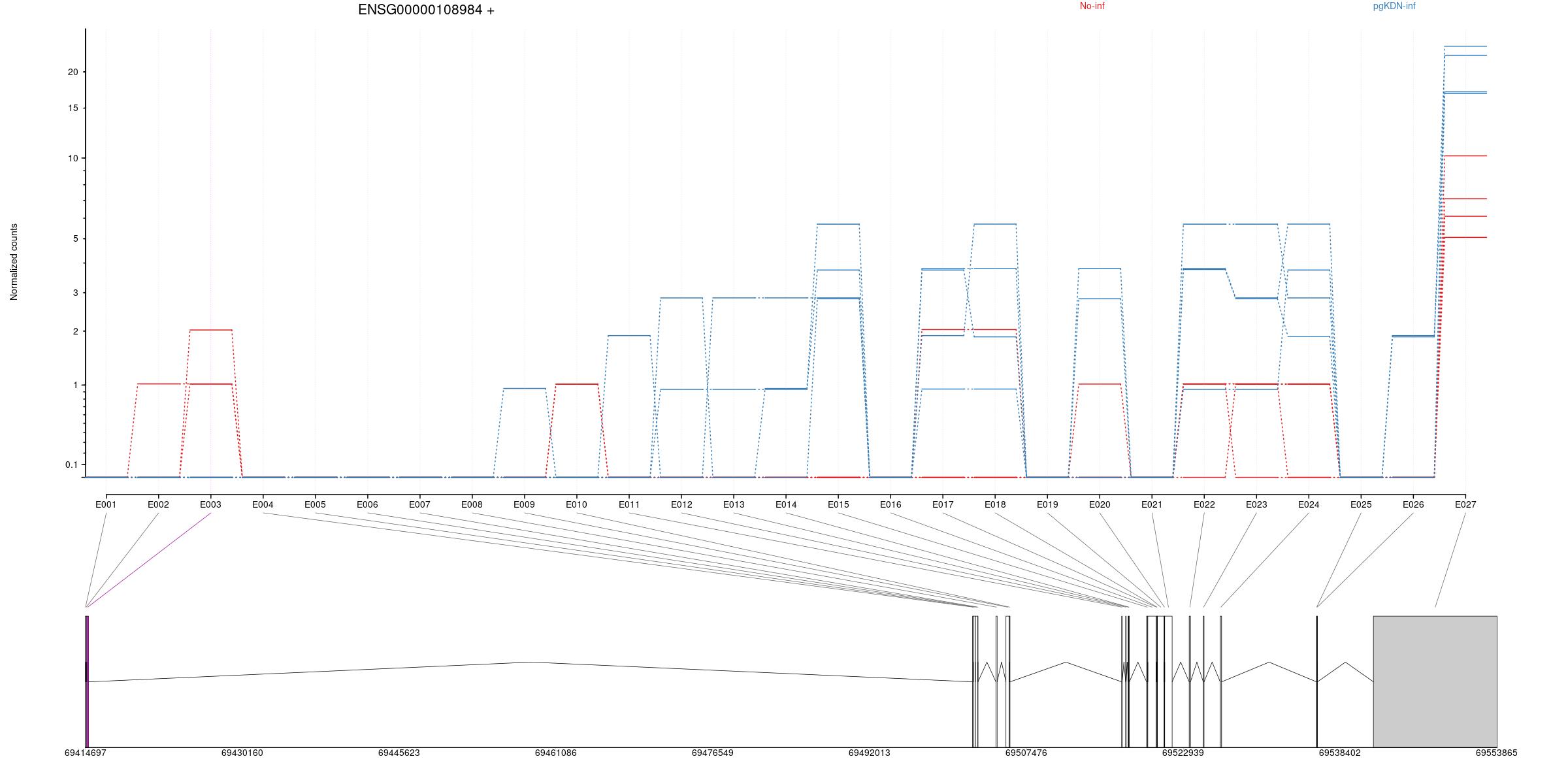Viewport: 1568px width, 784px height.
Task: Click exon label E007
Action: (419, 504)
